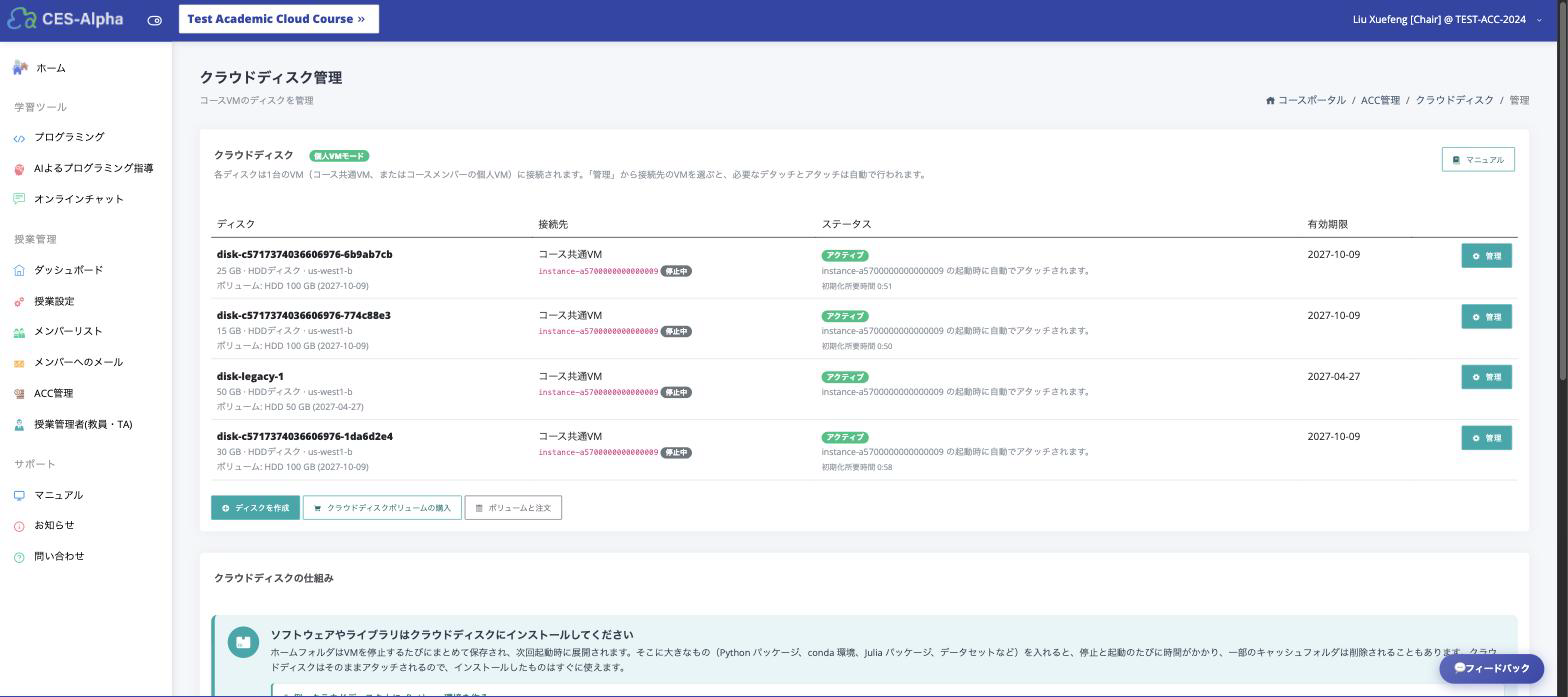Open メンバーリスト in the sidebar

pyautogui.click(x=68, y=331)
